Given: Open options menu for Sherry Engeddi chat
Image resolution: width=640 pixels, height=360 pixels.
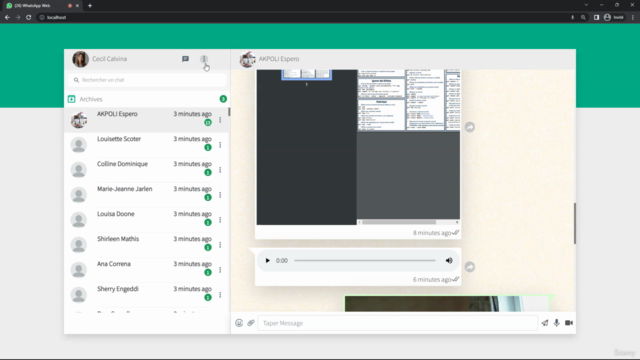Looking at the screenshot, I should coord(220,294).
